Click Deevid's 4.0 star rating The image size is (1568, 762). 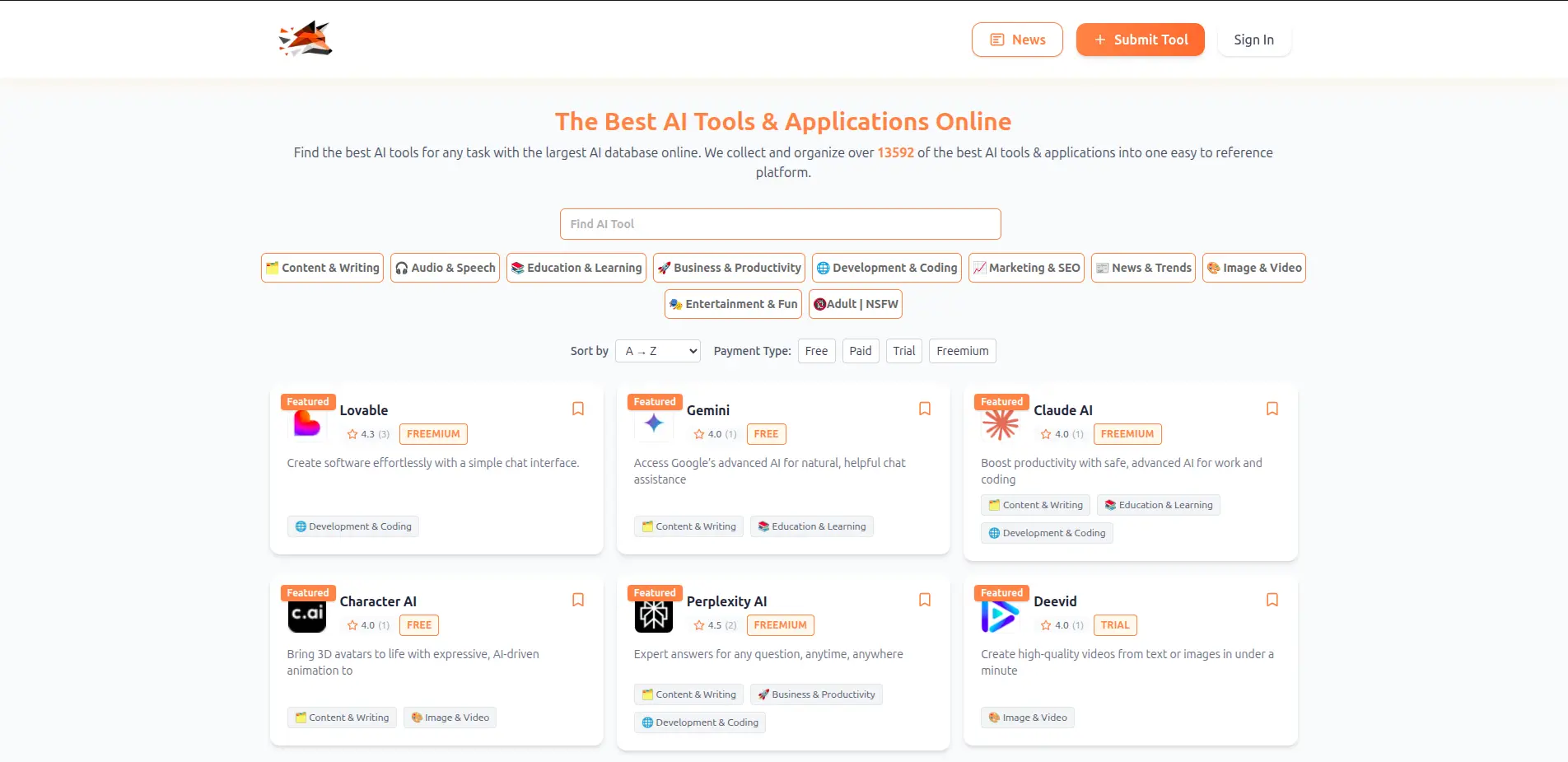pyautogui.click(x=1062, y=625)
